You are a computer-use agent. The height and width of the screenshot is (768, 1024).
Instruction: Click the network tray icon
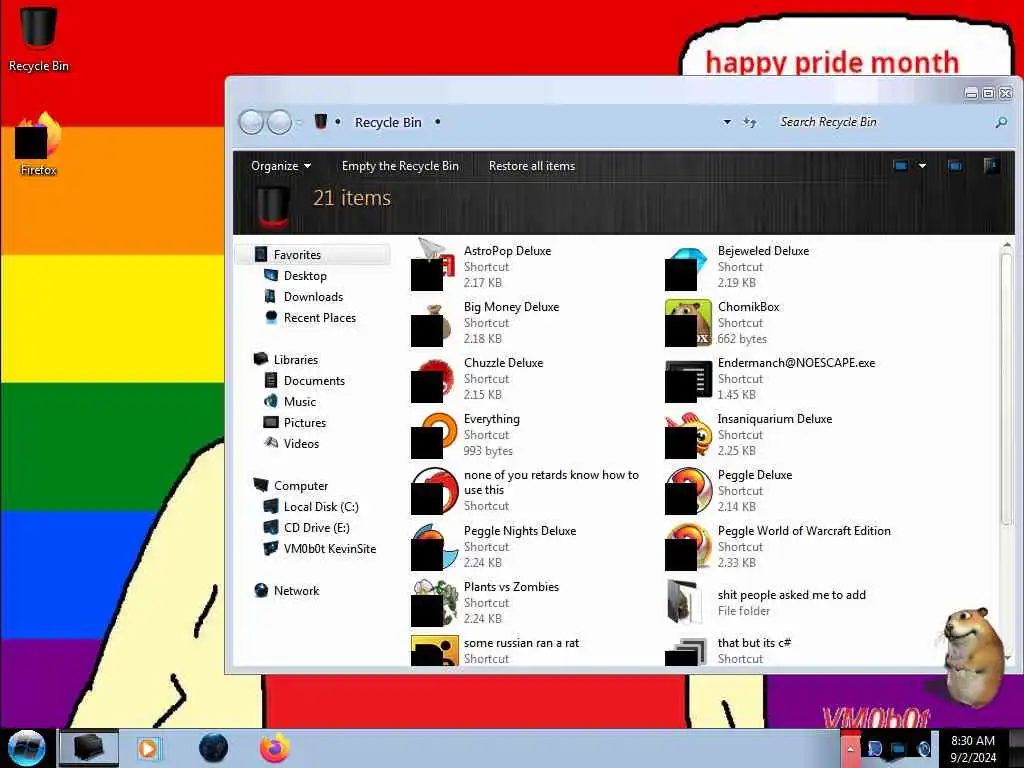click(899, 749)
